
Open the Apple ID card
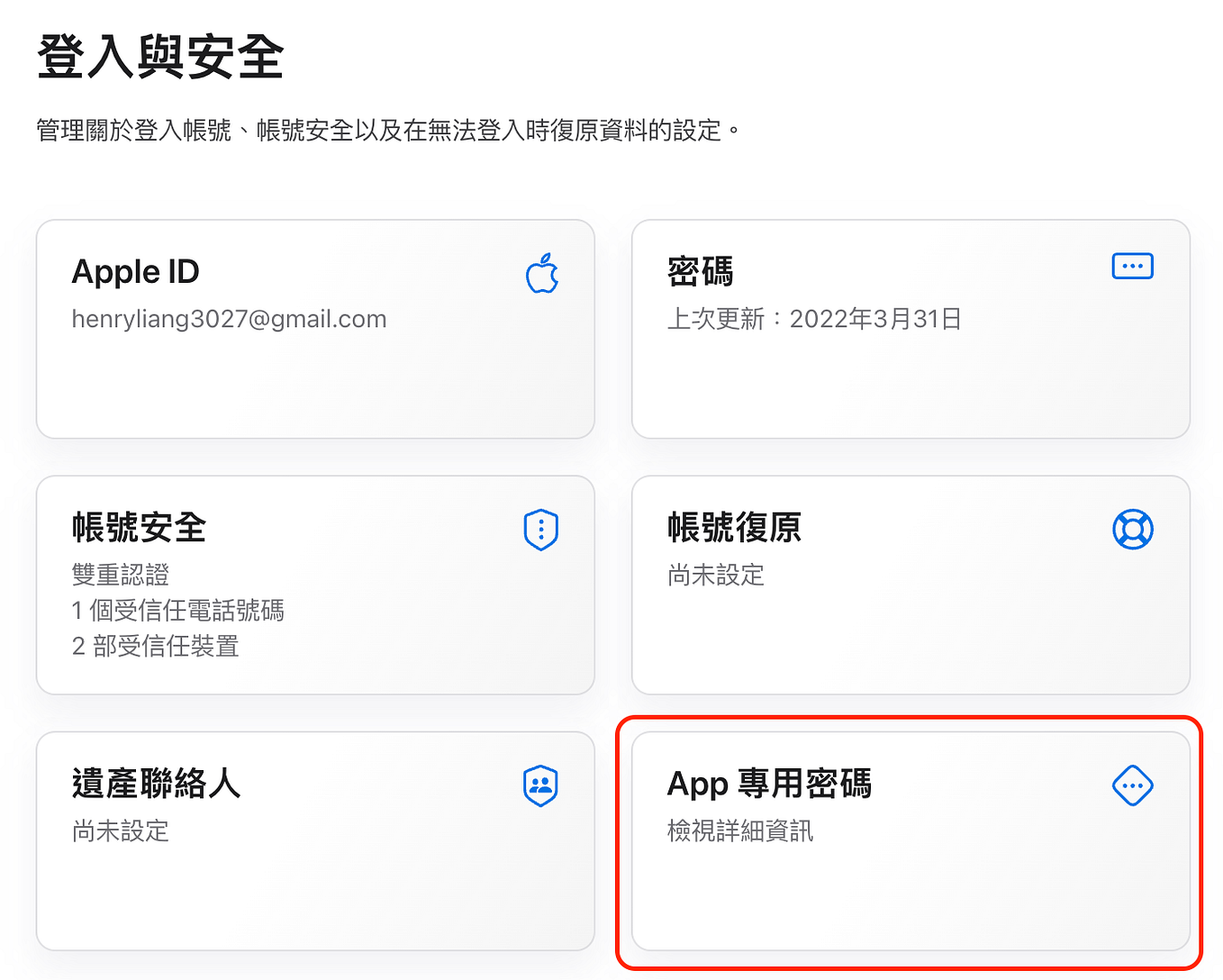pos(315,329)
